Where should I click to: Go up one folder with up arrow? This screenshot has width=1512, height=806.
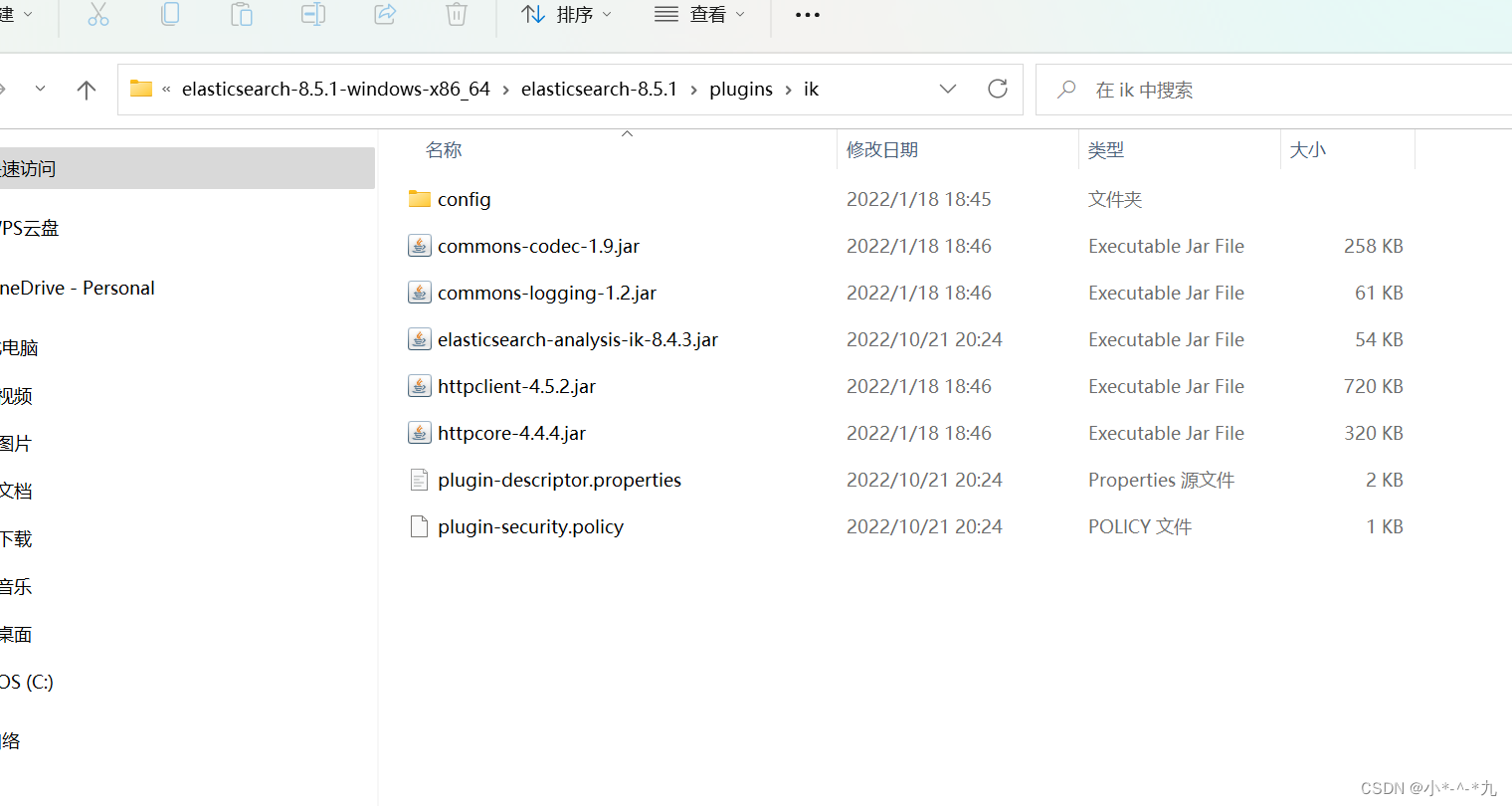[x=87, y=90]
